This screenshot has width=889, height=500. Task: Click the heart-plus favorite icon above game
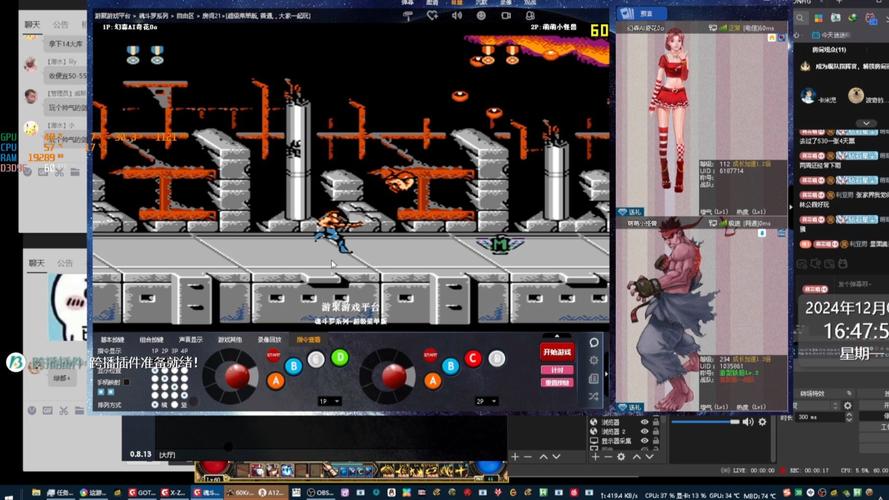(433, 16)
